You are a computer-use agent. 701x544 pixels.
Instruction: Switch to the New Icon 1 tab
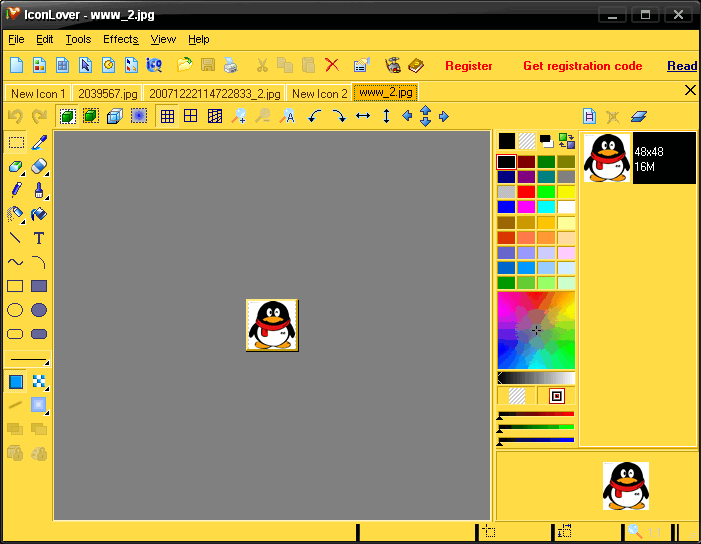tap(38, 94)
